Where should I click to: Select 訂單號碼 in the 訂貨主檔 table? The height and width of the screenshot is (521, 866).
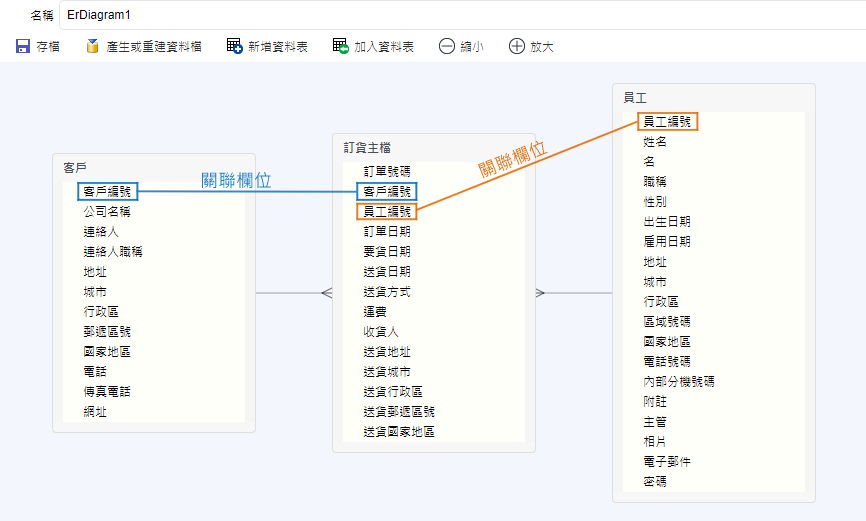[387, 171]
